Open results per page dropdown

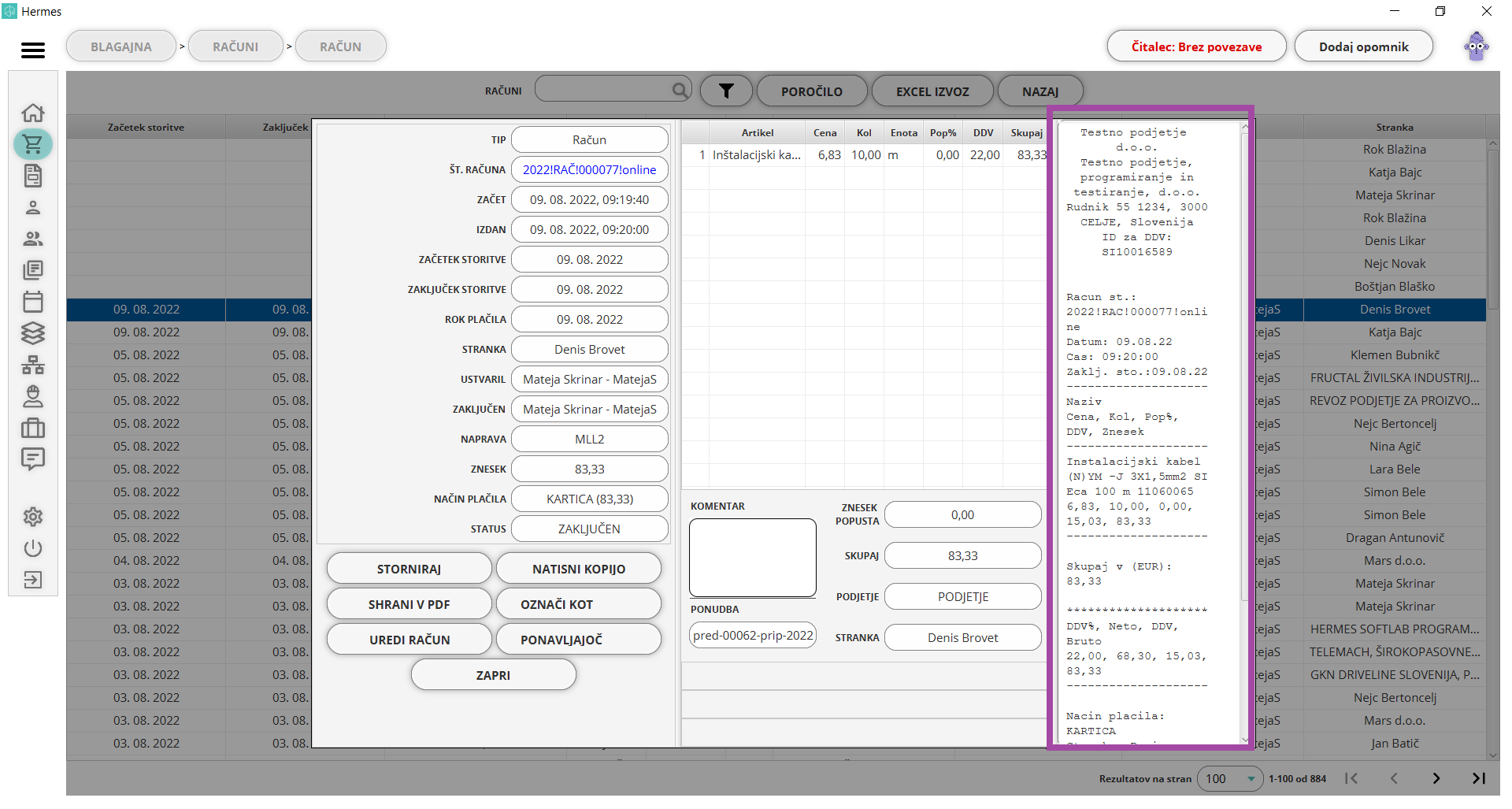click(x=1230, y=778)
